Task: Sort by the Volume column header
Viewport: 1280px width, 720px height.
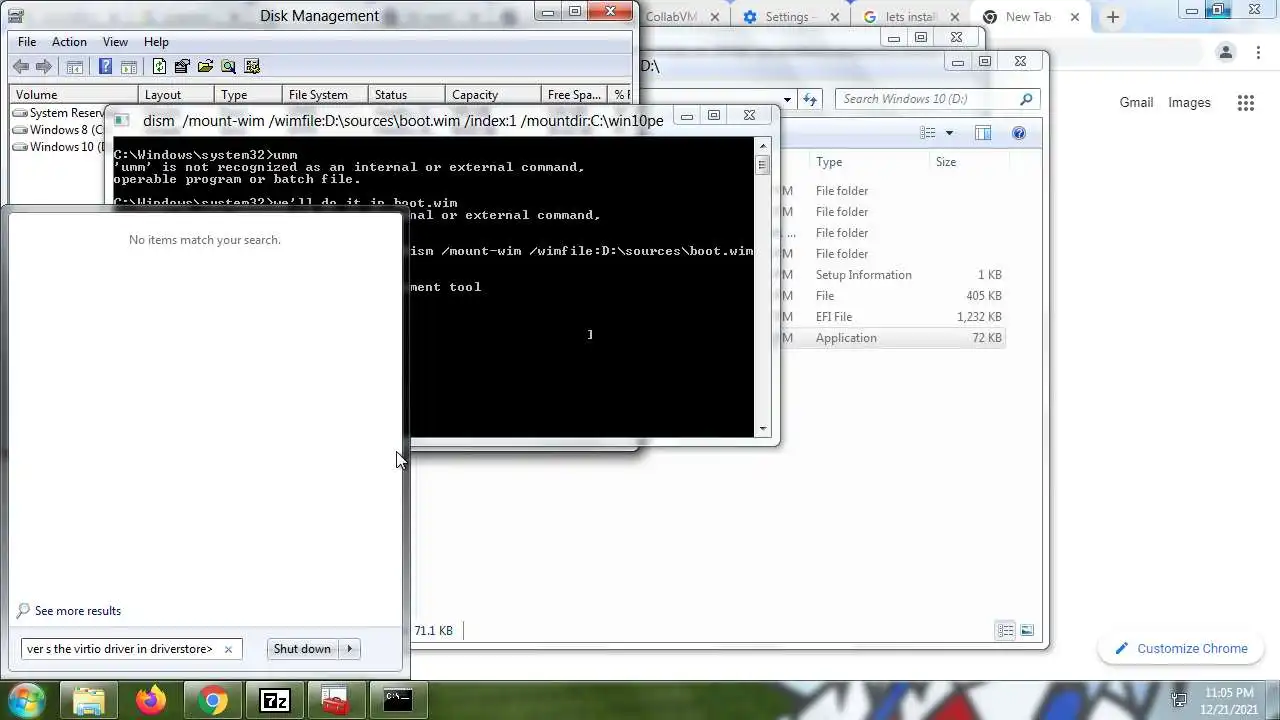Action: click(x=74, y=95)
